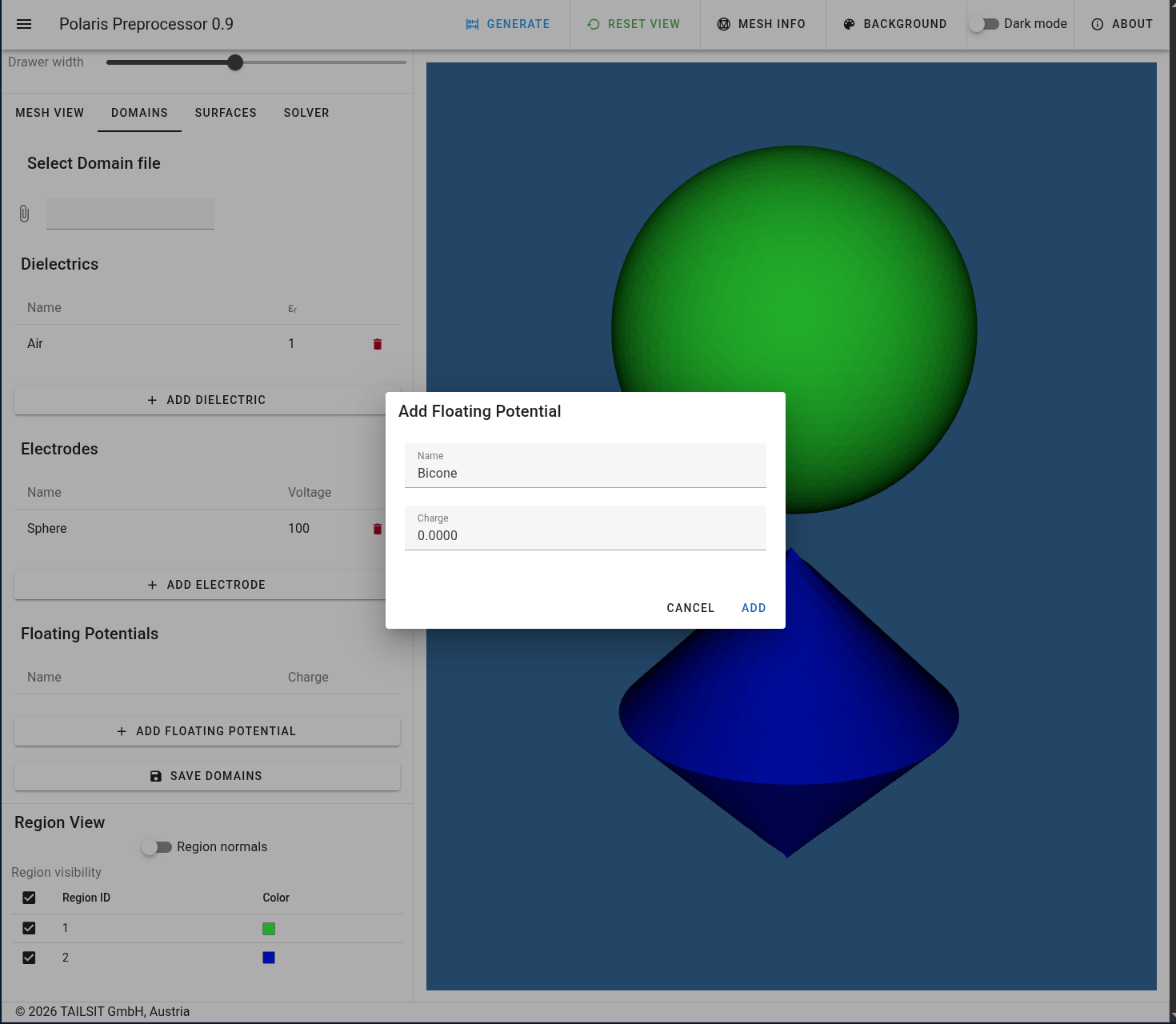Open the hamburger navigation menu
1176x1024 pixels.
[x=24, y=24]
